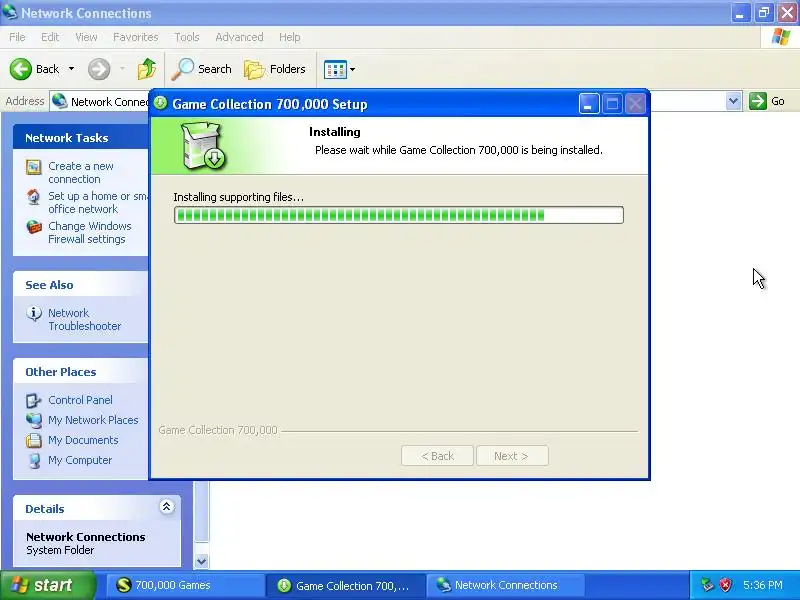Open My Computer link

80,460
